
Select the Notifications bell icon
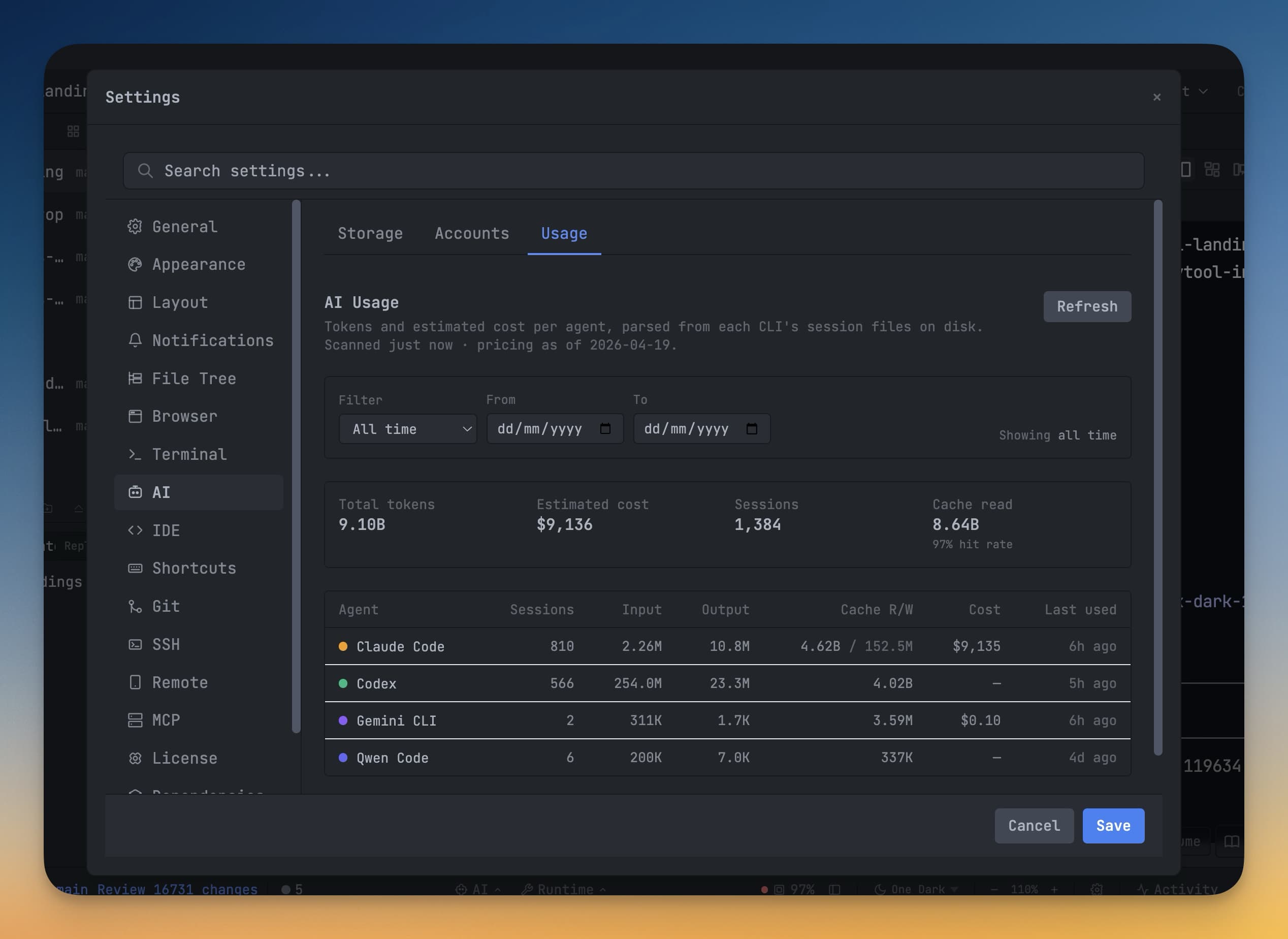pyautogui.click(x=135, y=340)
